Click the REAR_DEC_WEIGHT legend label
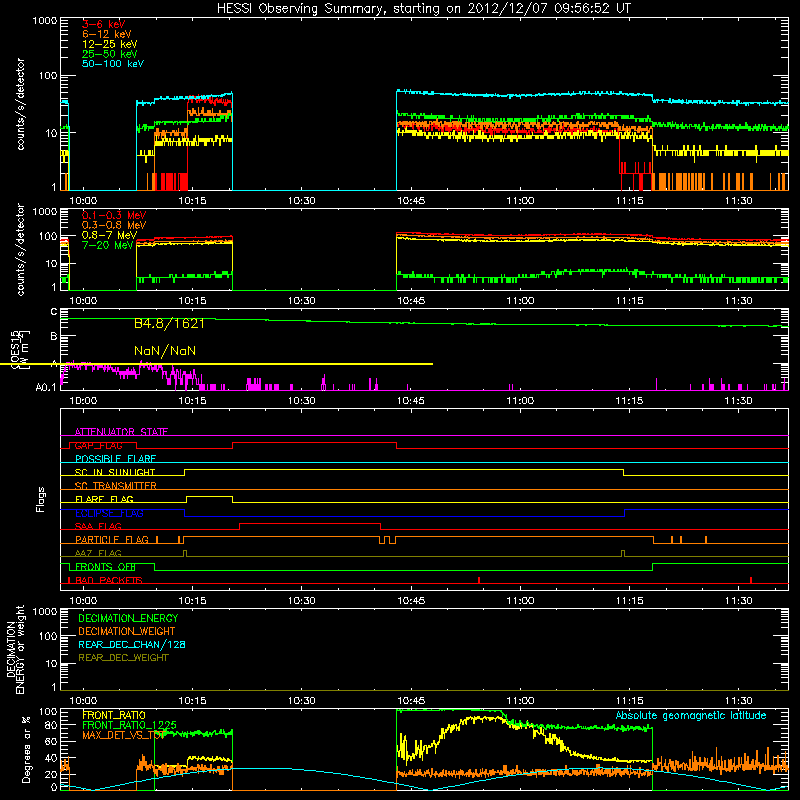This screenshot has width=800, height=800. point(123,658)
